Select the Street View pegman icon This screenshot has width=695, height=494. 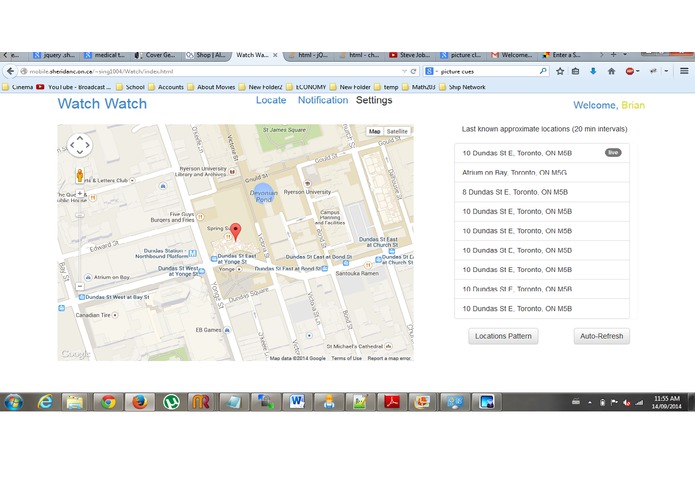[80, 175]
